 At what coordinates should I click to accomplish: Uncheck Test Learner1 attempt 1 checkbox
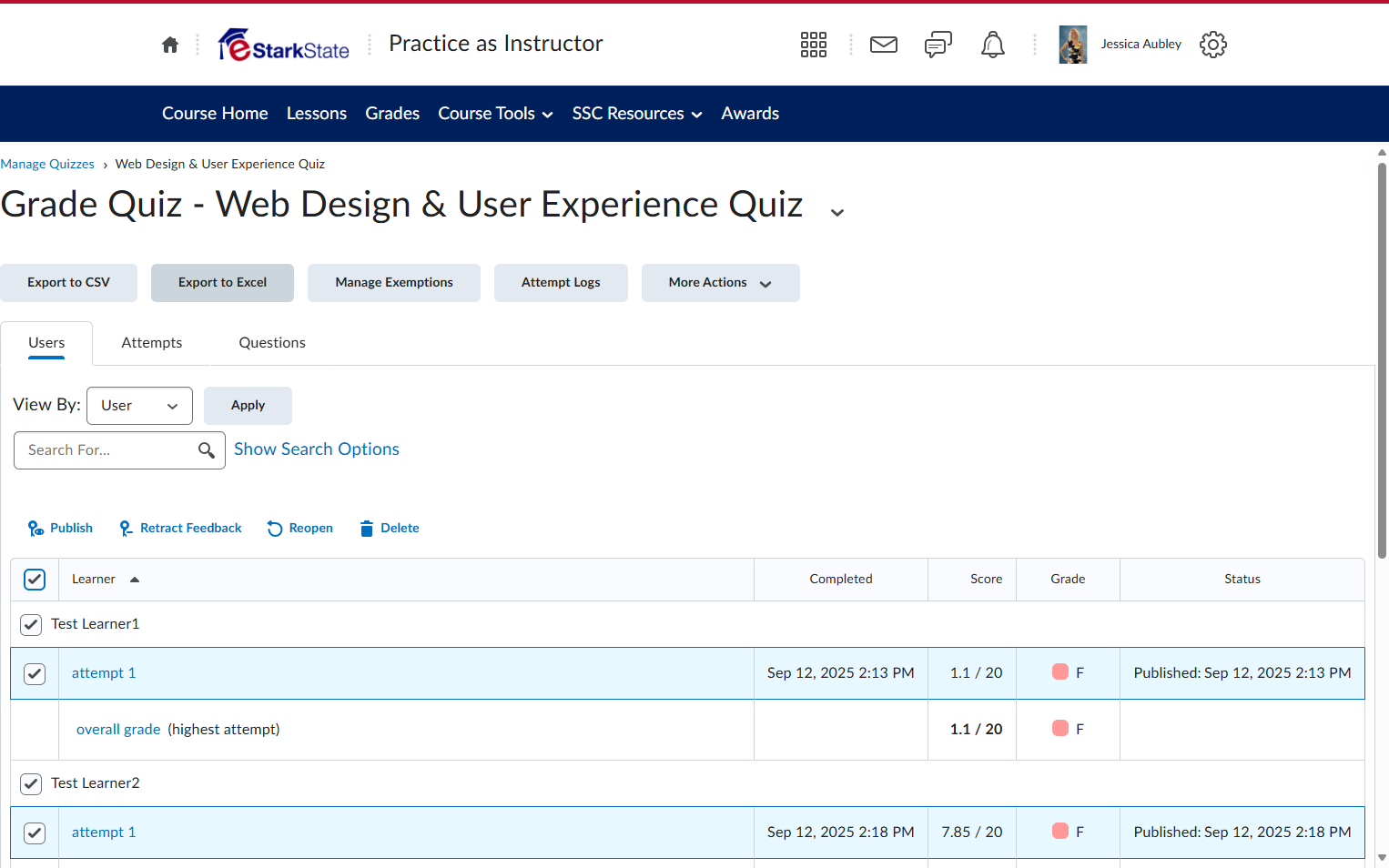click(35, 673)
